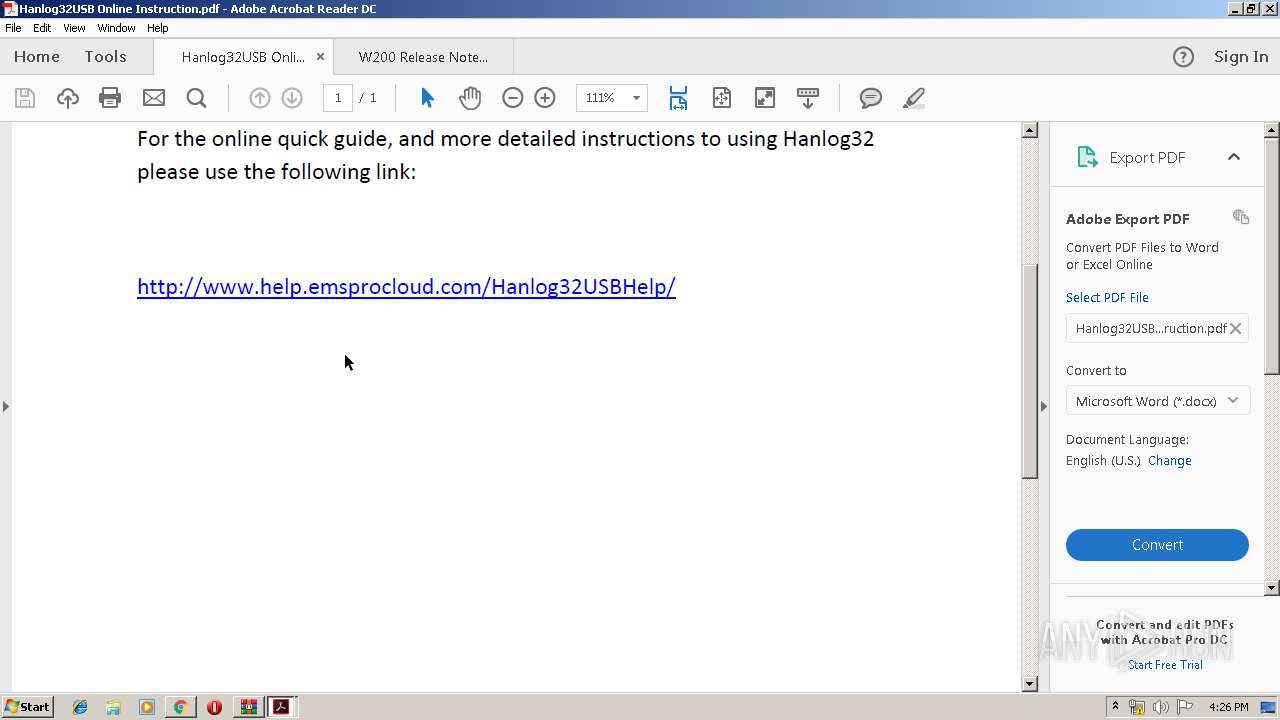Choose the Selection arrow tool
This screenshot has height=720, width=1280.
pyautogui.click(x=428, y=98)
